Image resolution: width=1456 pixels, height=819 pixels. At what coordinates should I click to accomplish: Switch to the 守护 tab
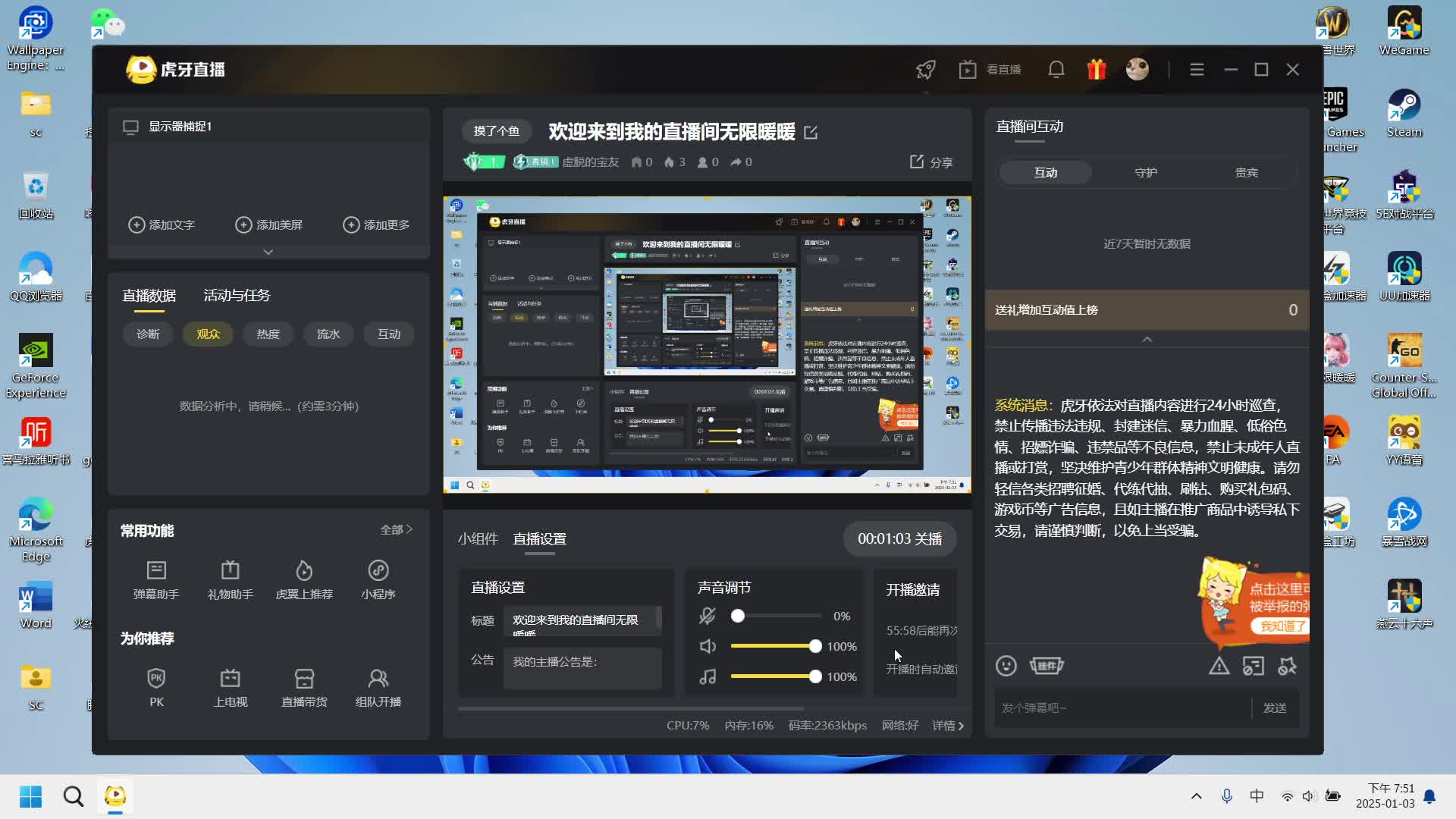point(1146,172)
